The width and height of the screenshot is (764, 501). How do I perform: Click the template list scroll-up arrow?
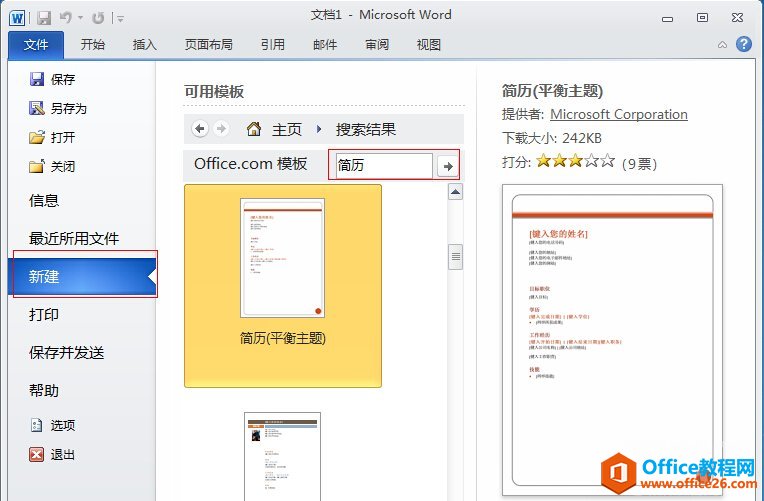coord(455,192)
